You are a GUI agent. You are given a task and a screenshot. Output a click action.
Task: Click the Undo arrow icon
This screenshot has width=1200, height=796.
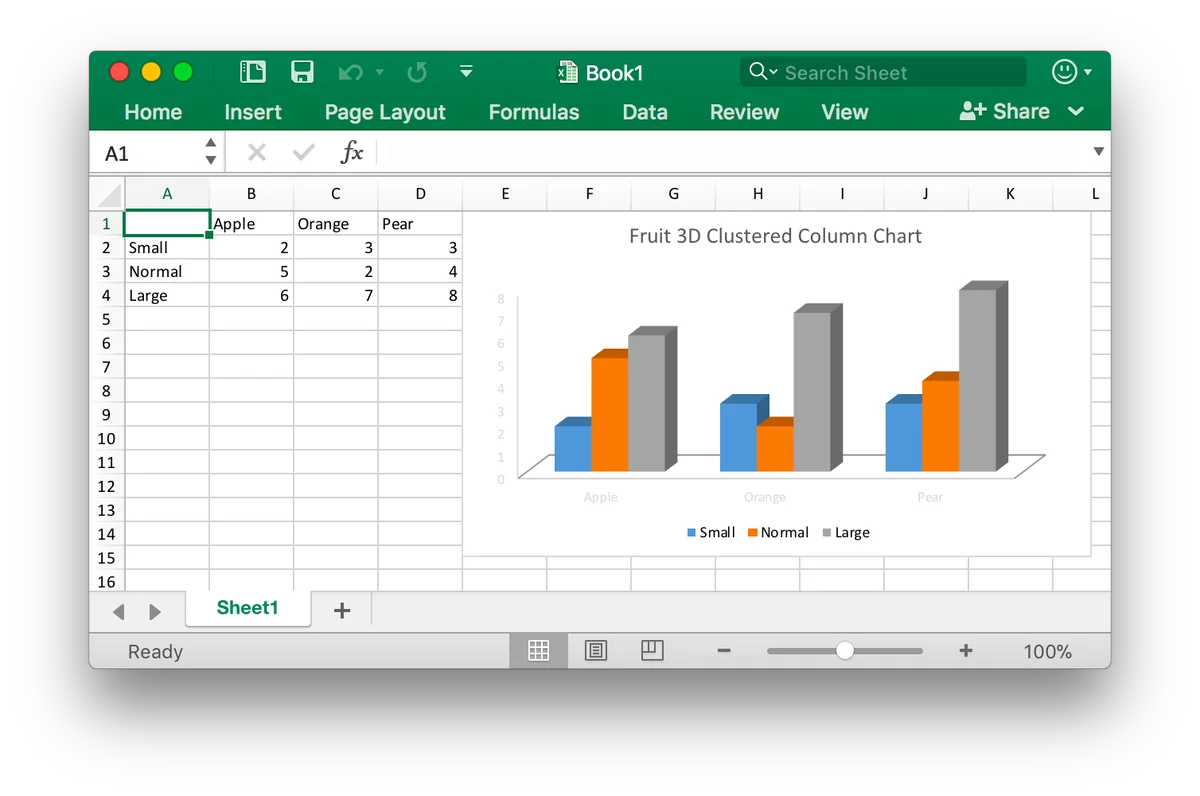point(351,72)
